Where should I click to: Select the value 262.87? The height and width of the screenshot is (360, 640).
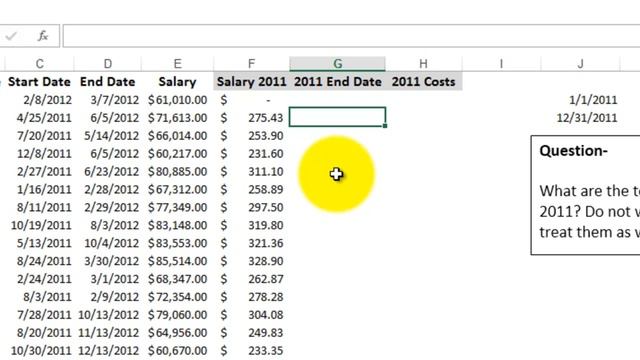click(251, 279)
